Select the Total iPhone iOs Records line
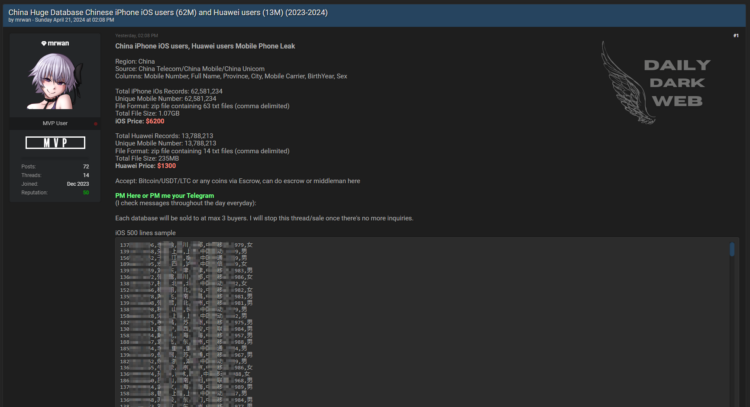The height and width of the screenshot is (407, 750). pos(169,91)
